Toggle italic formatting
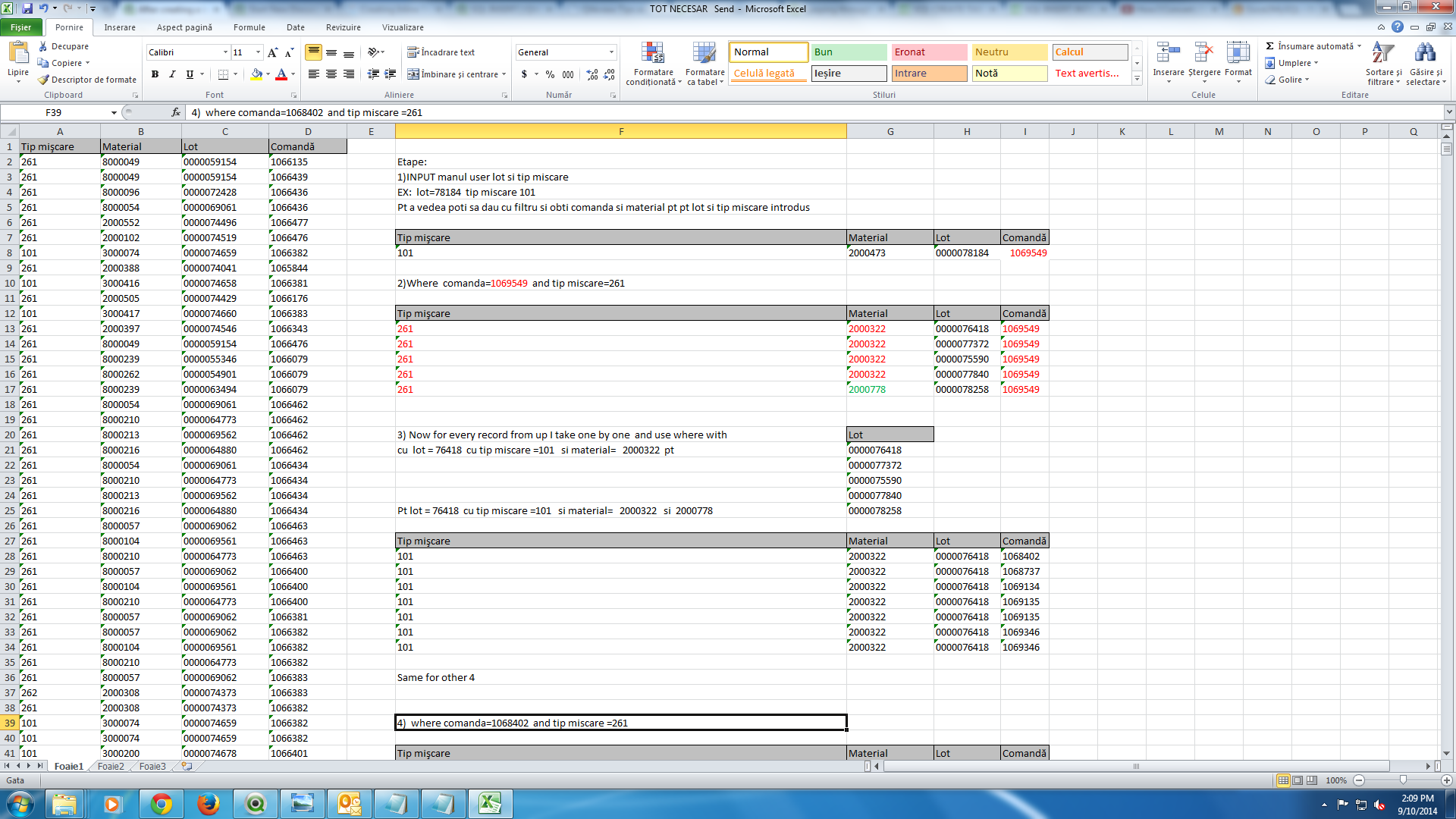 [172, 74]
